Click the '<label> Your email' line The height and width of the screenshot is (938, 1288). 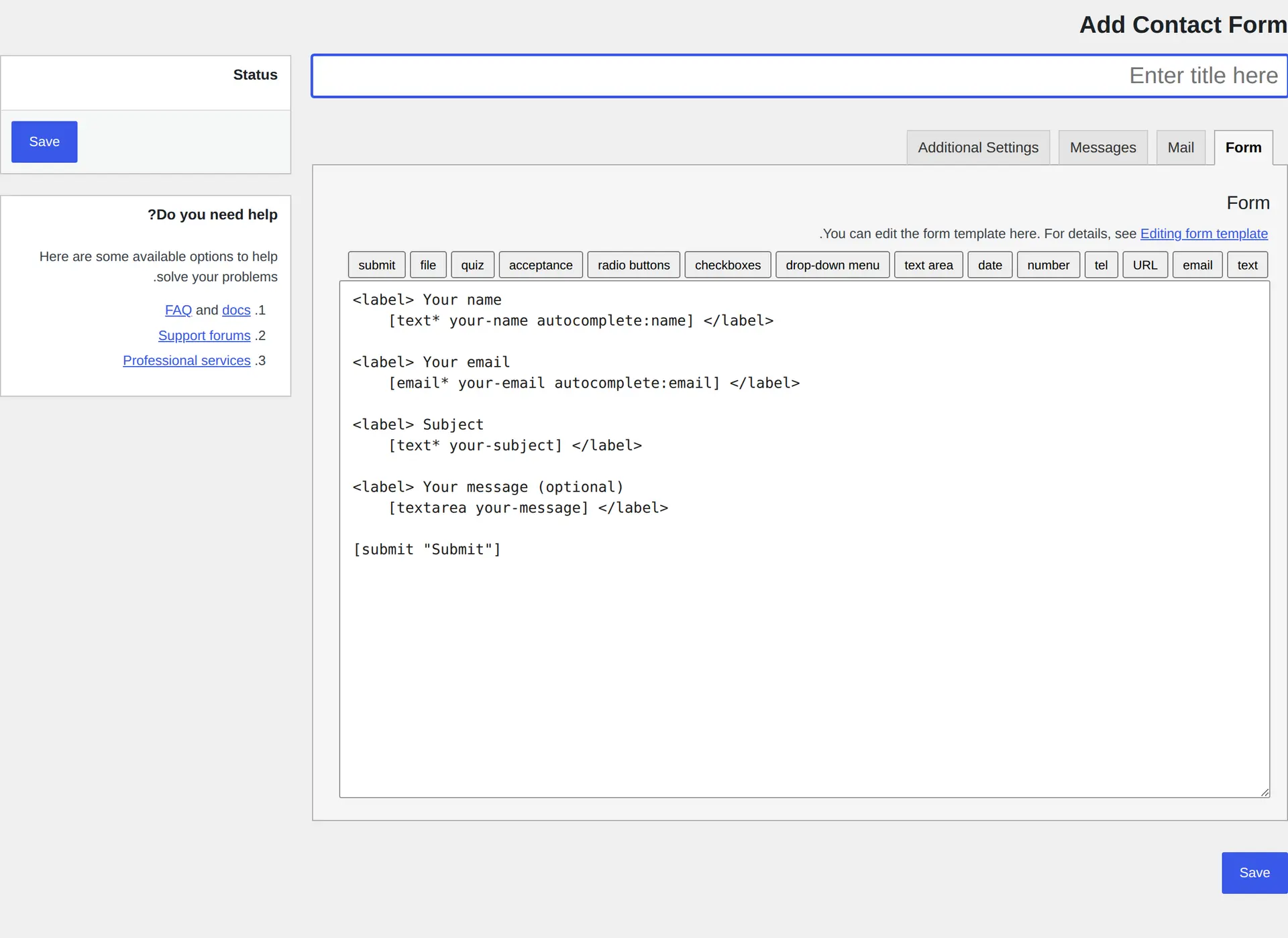pyautogui.click(x=431, y=362)
